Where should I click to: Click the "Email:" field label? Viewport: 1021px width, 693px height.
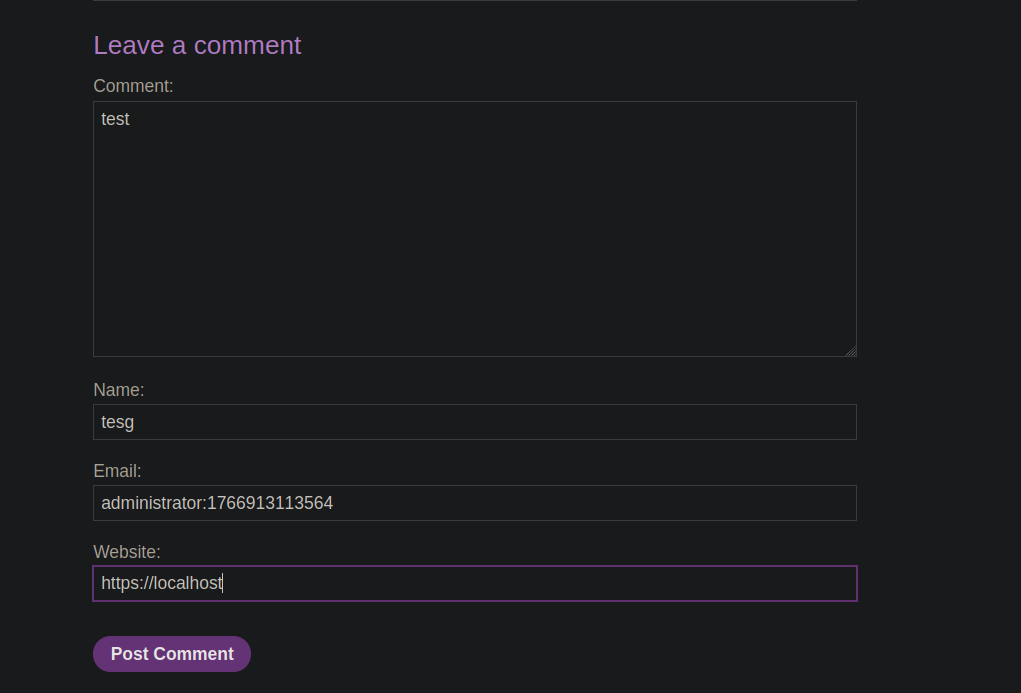[117, 471]
